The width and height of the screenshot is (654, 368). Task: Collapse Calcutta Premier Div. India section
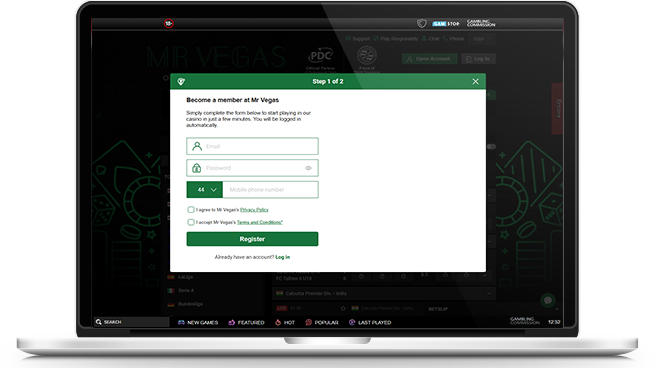(489, 293)
